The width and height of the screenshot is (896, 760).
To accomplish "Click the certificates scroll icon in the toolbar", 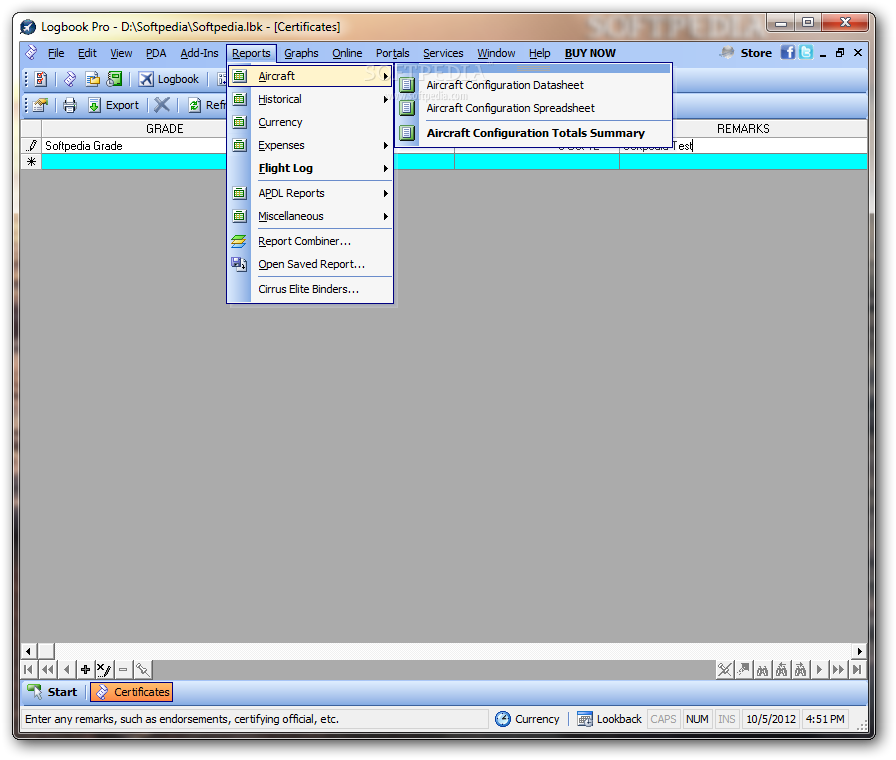I will [x=70, y=79].
